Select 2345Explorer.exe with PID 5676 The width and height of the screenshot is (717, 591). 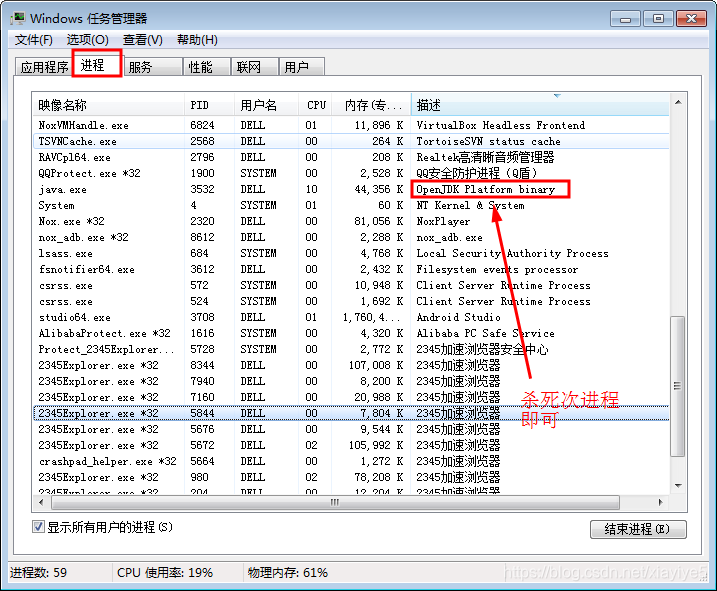[x=351, y=430]
